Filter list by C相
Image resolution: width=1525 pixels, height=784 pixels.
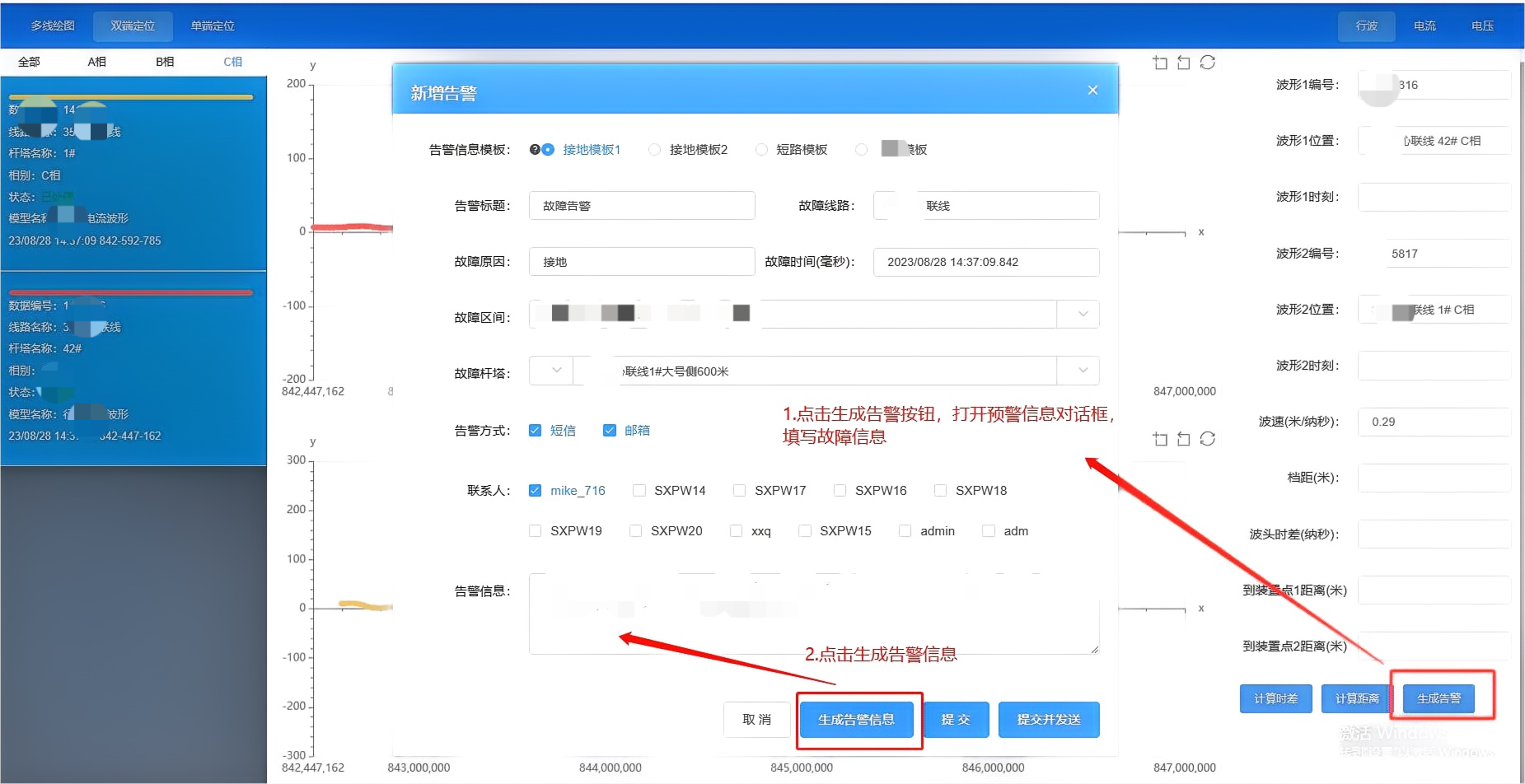tap(233, 62)
